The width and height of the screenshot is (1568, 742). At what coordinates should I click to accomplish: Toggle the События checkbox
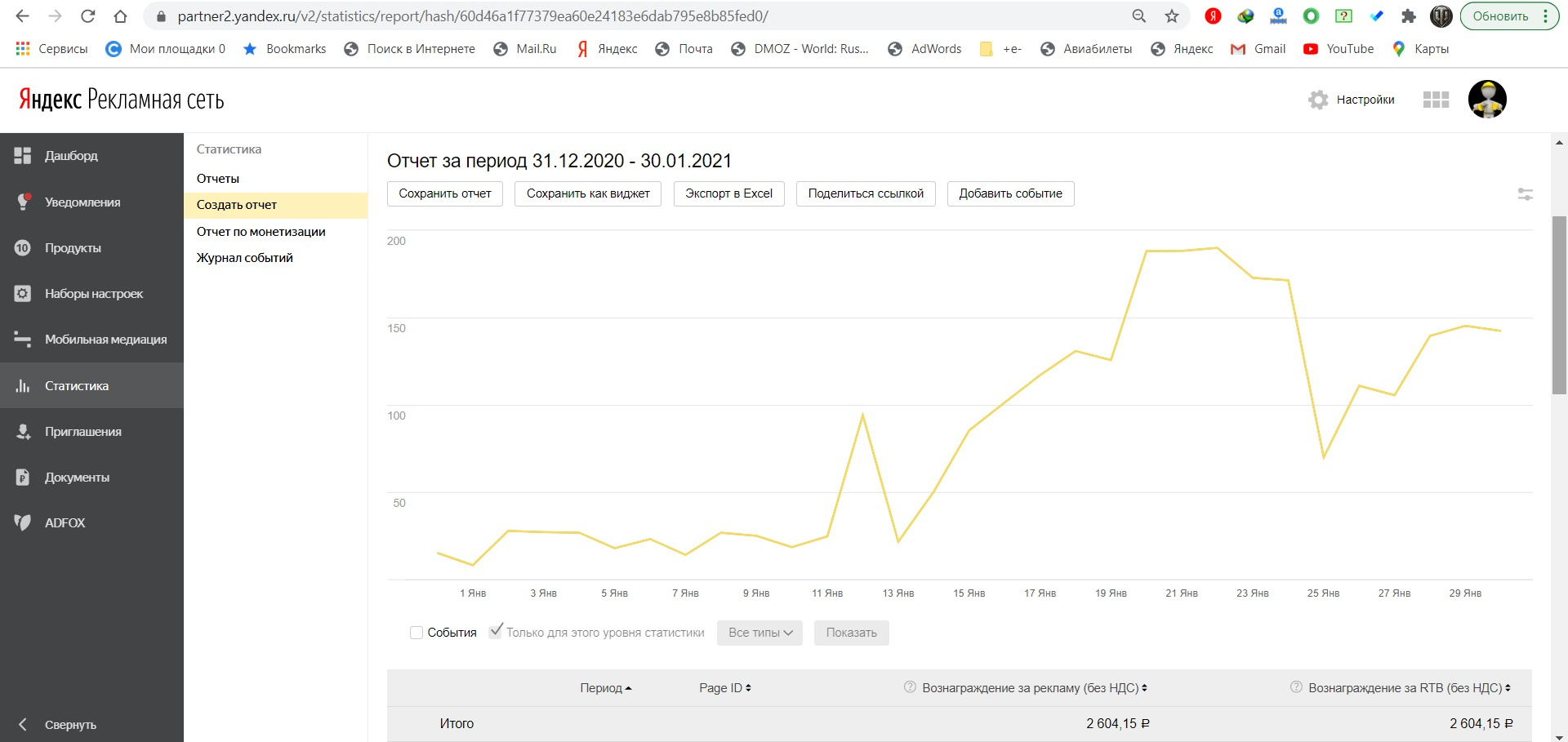click(x=416, y=633)
